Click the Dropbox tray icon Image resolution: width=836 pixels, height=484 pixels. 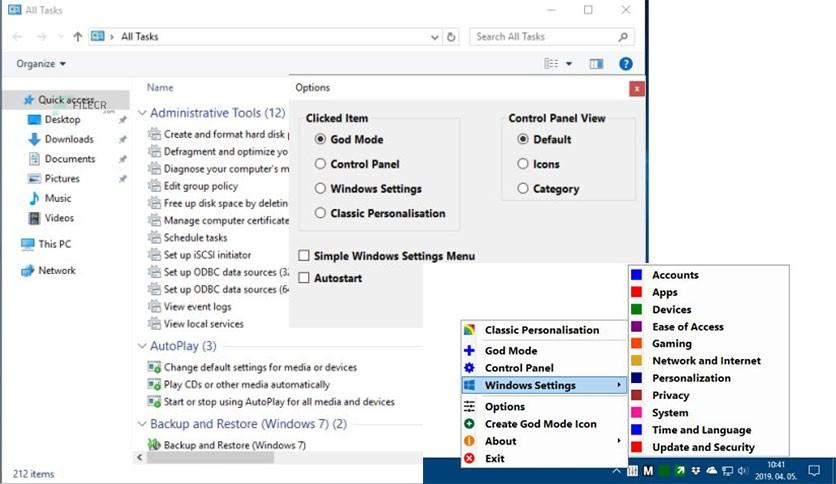point(696,471)
